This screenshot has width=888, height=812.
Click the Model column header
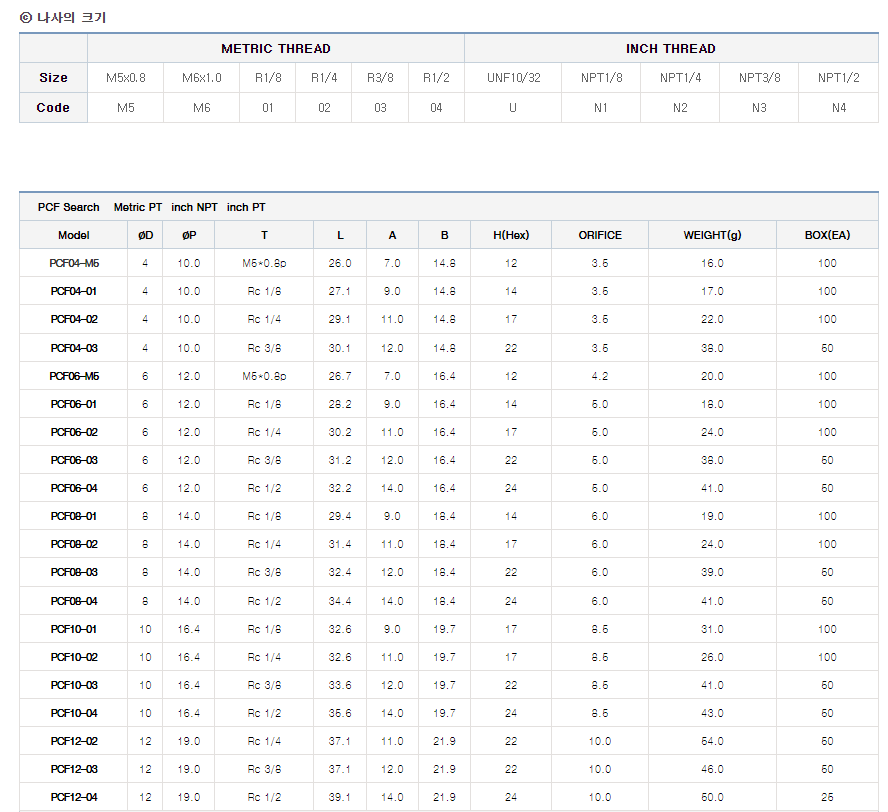point(74,235)
